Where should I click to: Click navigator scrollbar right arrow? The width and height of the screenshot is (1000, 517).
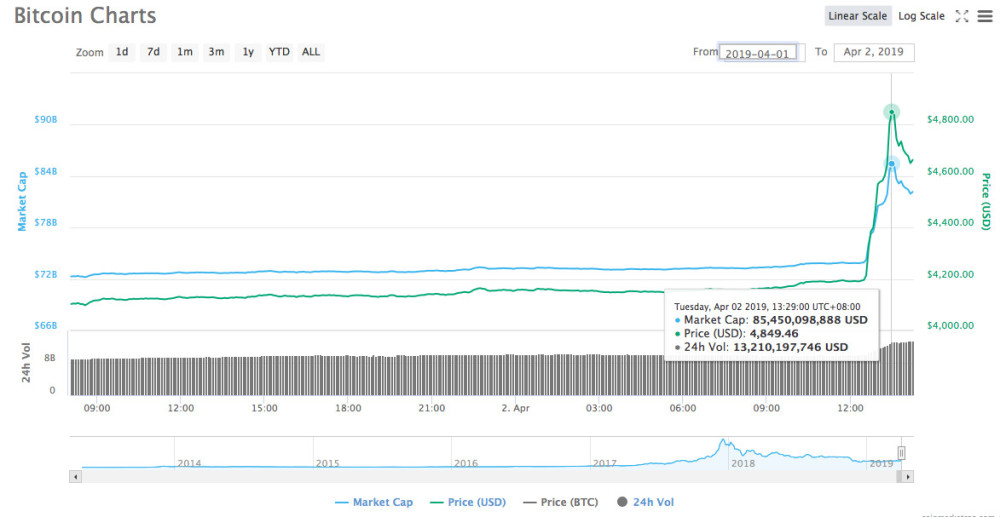[908, 476]
